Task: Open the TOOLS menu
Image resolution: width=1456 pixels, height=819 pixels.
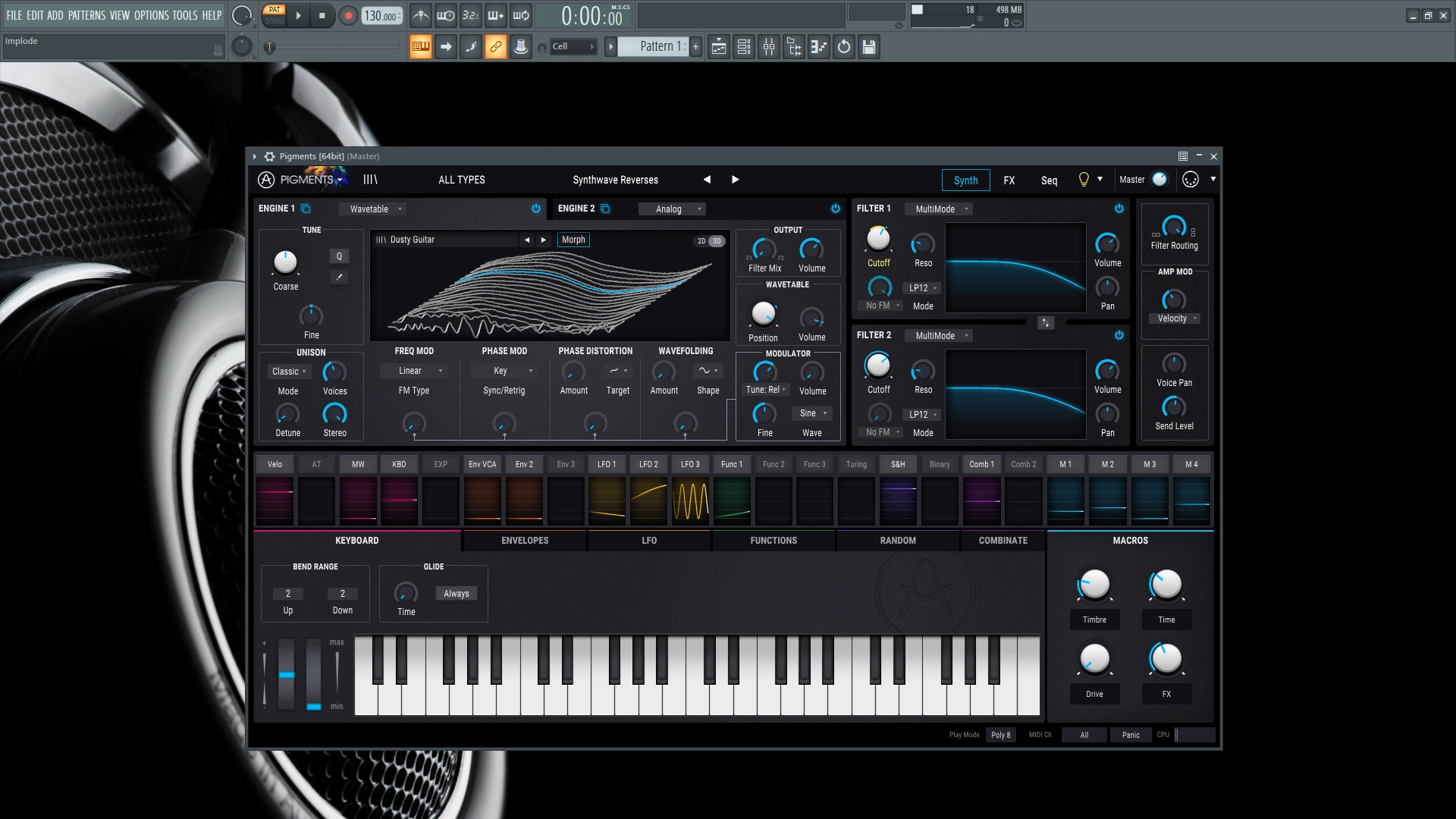Action: [185, 15]
